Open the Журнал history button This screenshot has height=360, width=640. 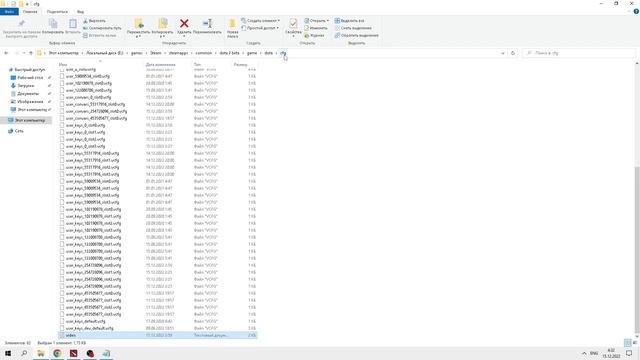click(314, 36)
